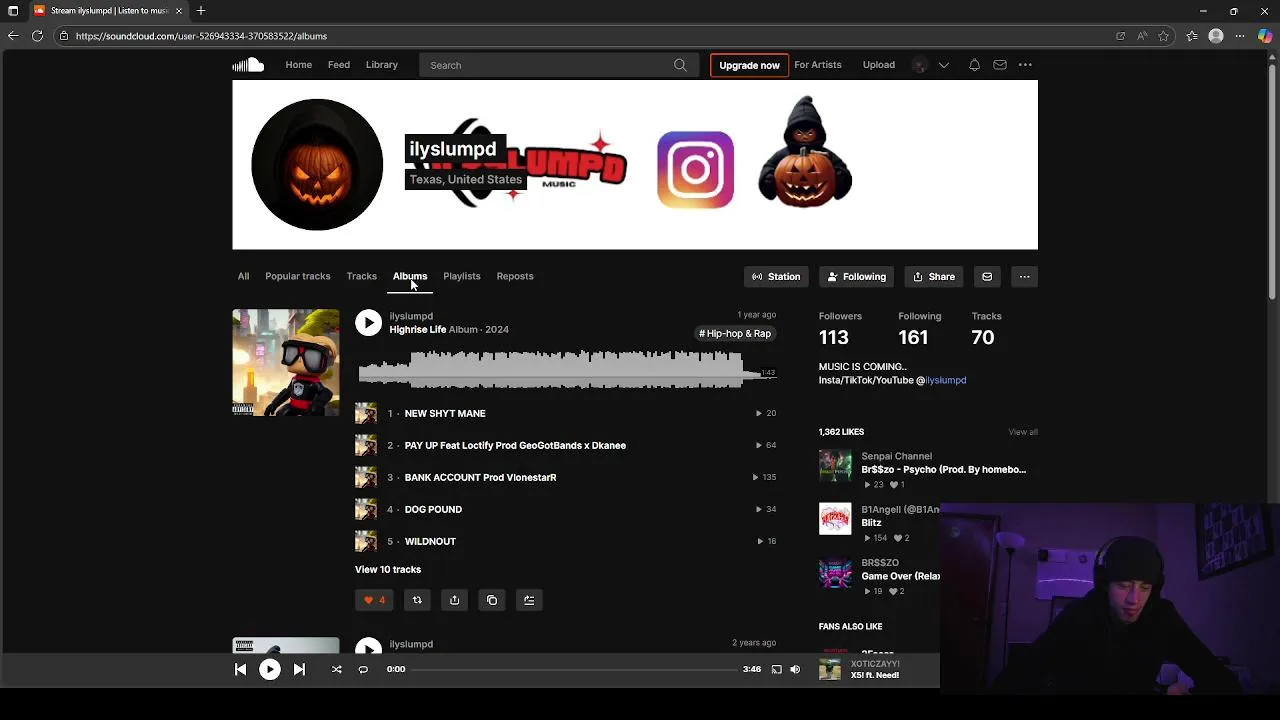Play track BANK ACCOUNT Prod VionestarR
The width and height of the screenshot is (1280, 720).
[x=480, y=477]
